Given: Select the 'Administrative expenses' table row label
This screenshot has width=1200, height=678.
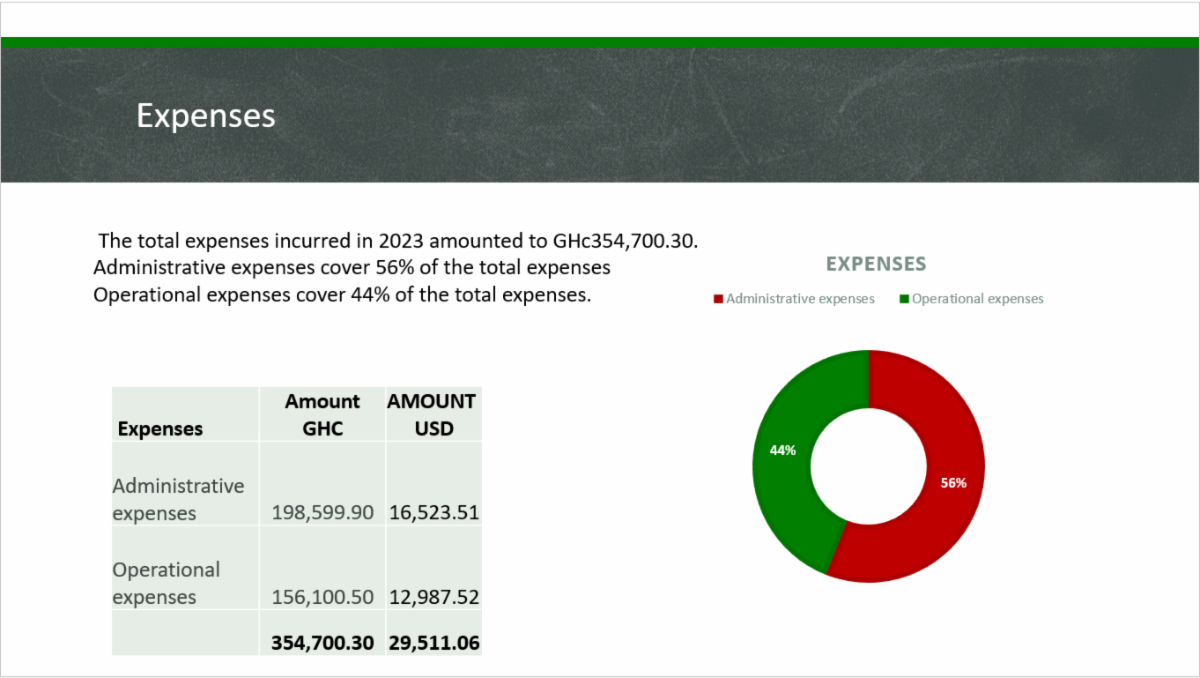Looking at the screenshot, I should (186, 484).
